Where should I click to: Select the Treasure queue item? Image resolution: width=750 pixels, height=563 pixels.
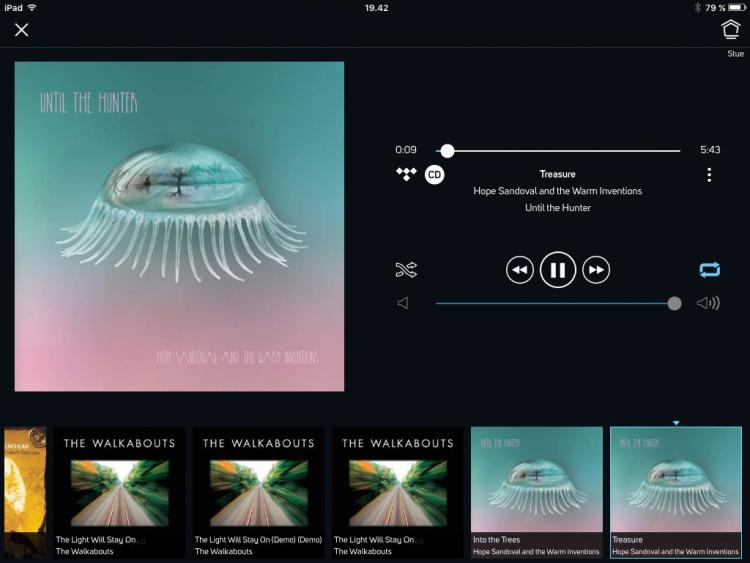click(676, 493)
